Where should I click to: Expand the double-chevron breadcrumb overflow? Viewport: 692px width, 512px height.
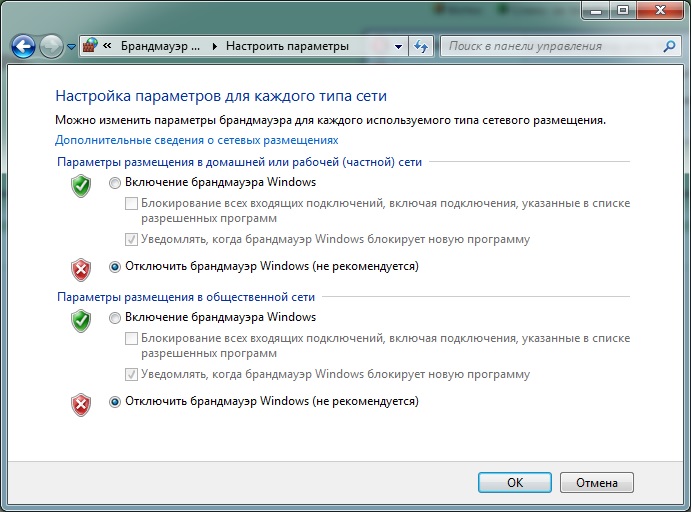point(107,45)
